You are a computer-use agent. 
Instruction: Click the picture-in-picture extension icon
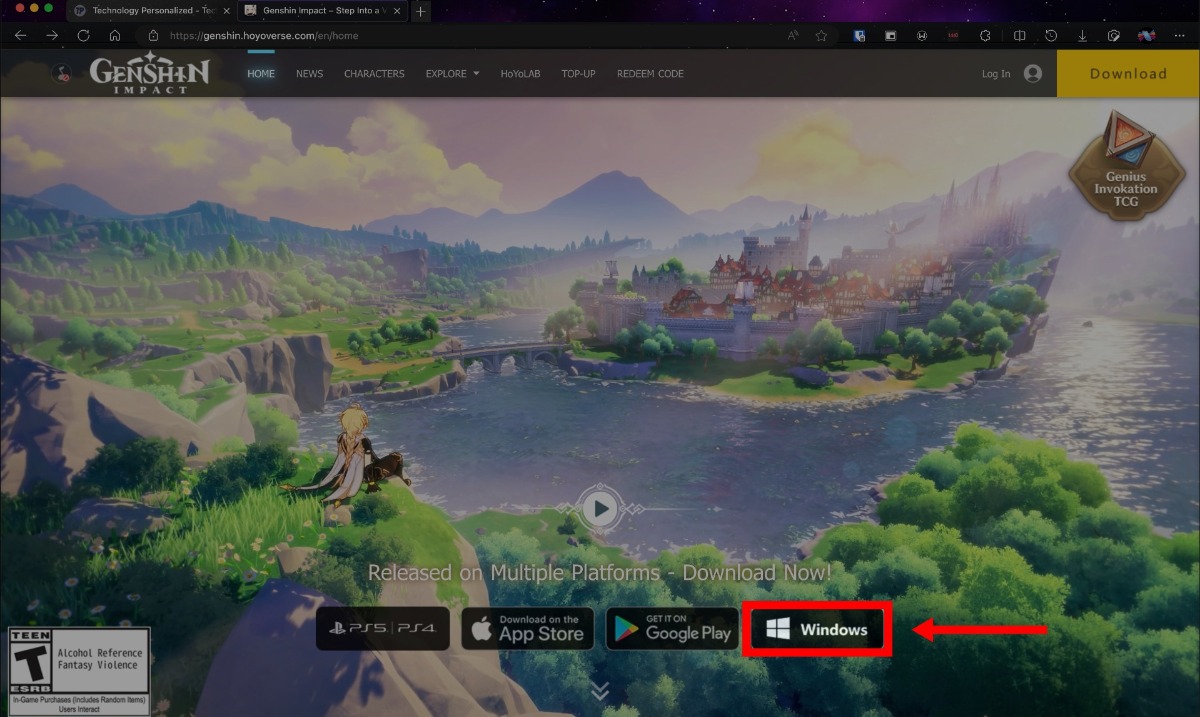(891, 35)
